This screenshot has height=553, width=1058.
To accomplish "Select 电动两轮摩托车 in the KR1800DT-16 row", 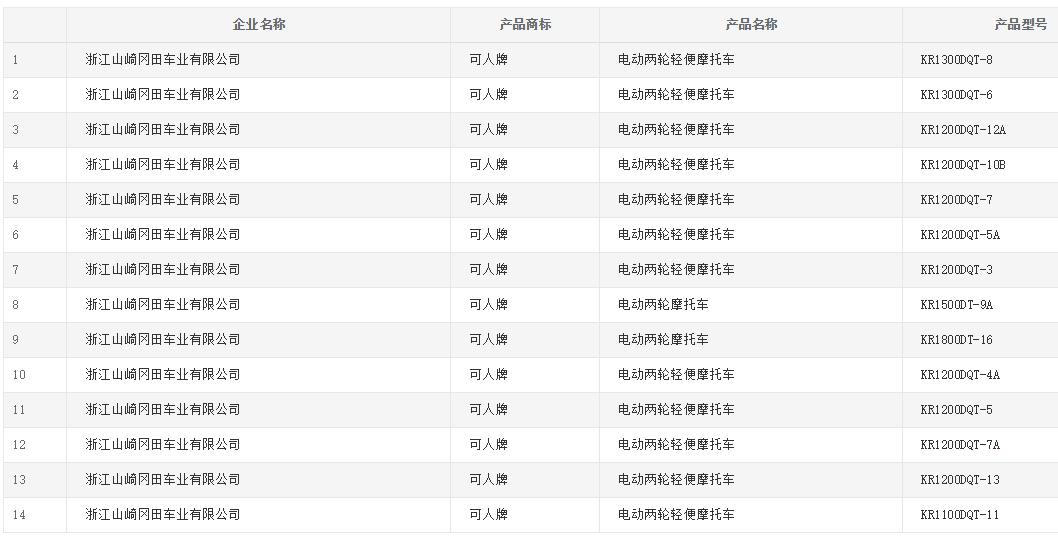I will 663,341.
